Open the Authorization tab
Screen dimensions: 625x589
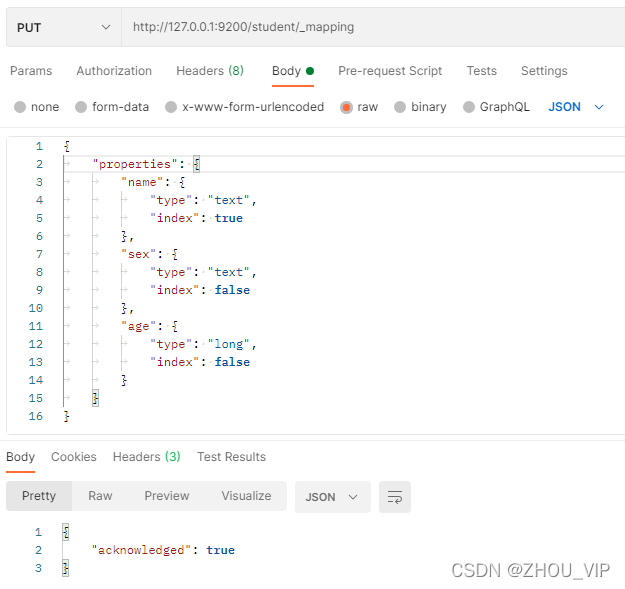(114, 71)
